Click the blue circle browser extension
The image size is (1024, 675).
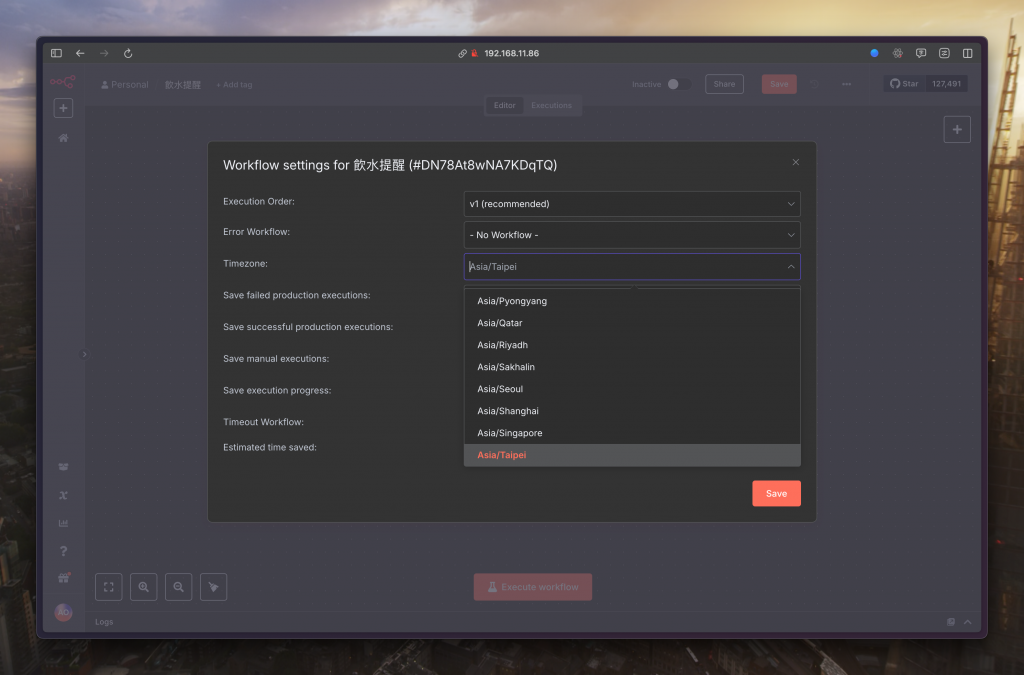click(874, 54)
